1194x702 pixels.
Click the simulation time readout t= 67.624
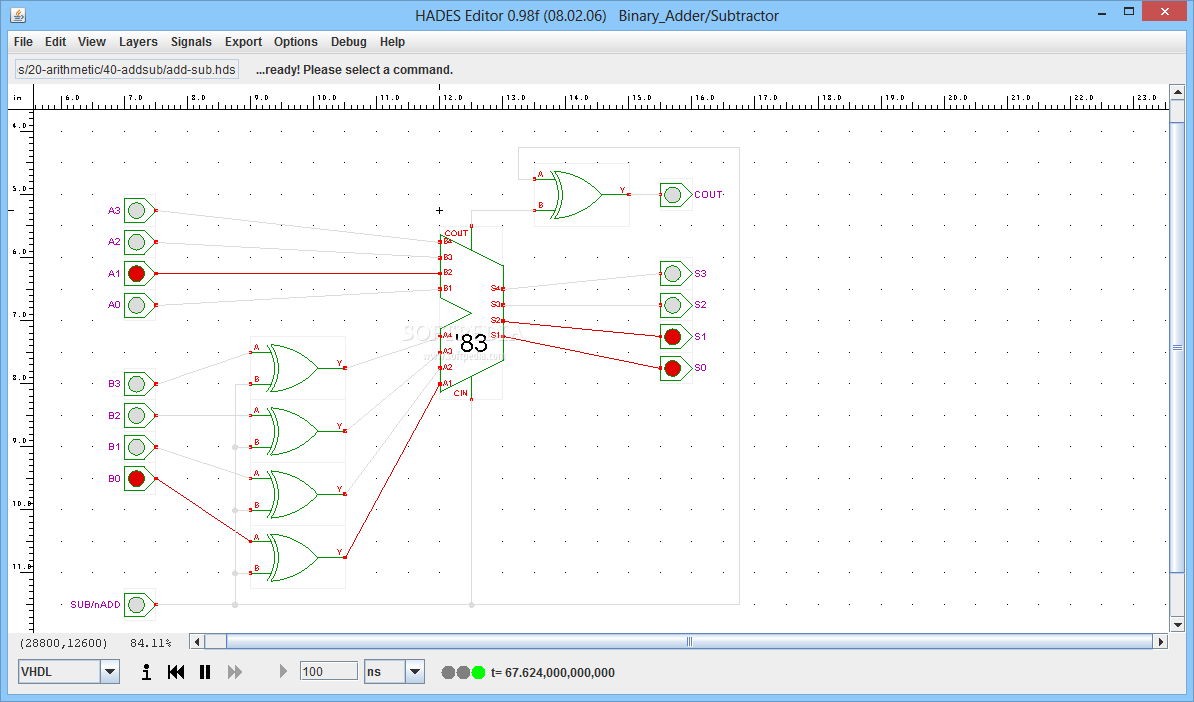553,672
